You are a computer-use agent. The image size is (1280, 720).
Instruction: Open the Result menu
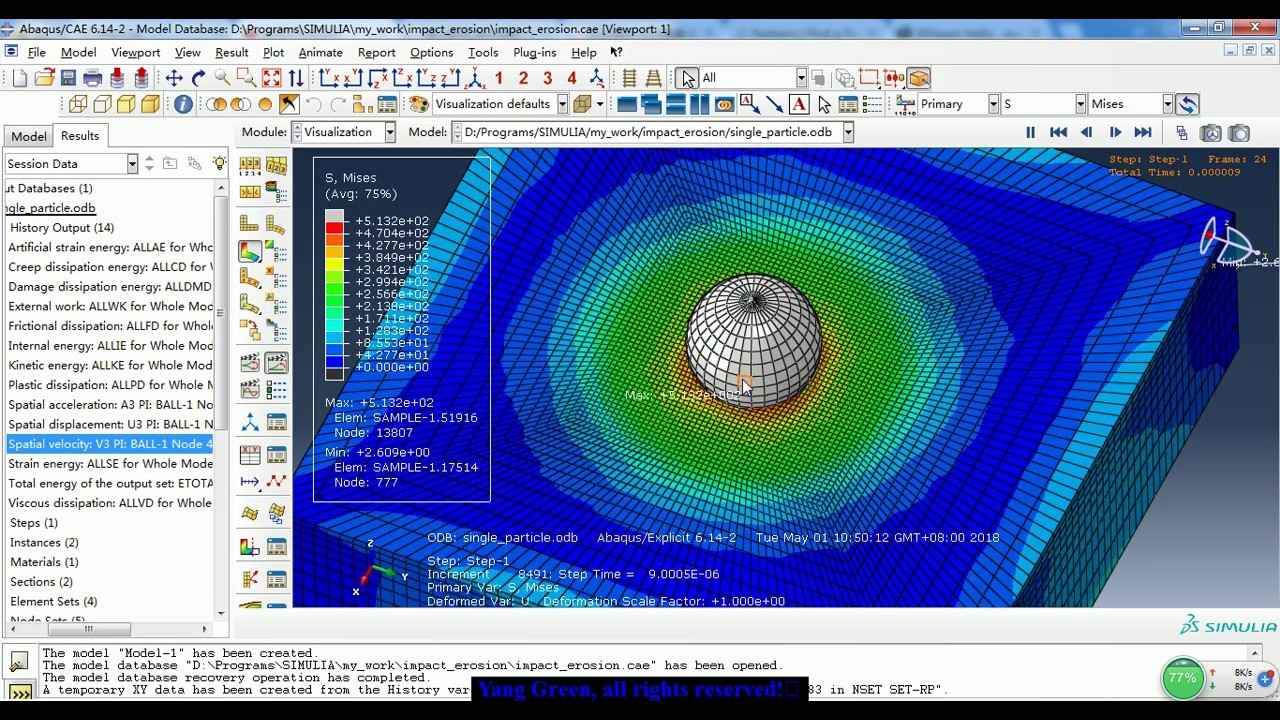(x=231, y=52)
